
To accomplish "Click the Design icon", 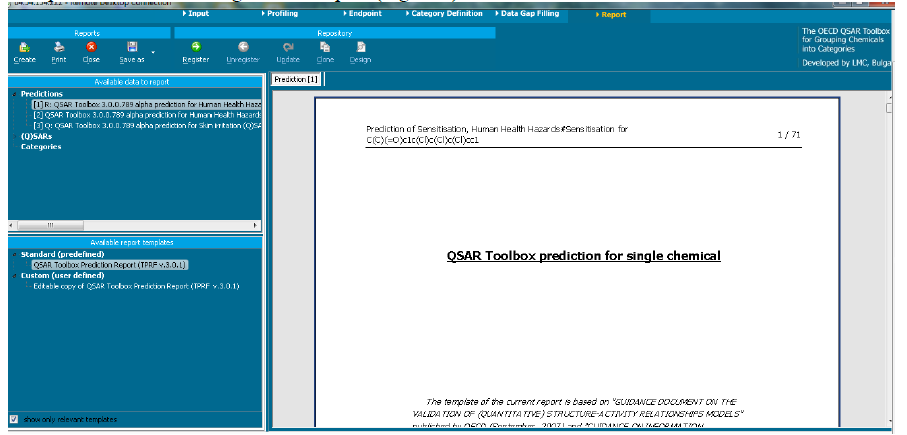I will pyautogui.click(x=360, y=47).
